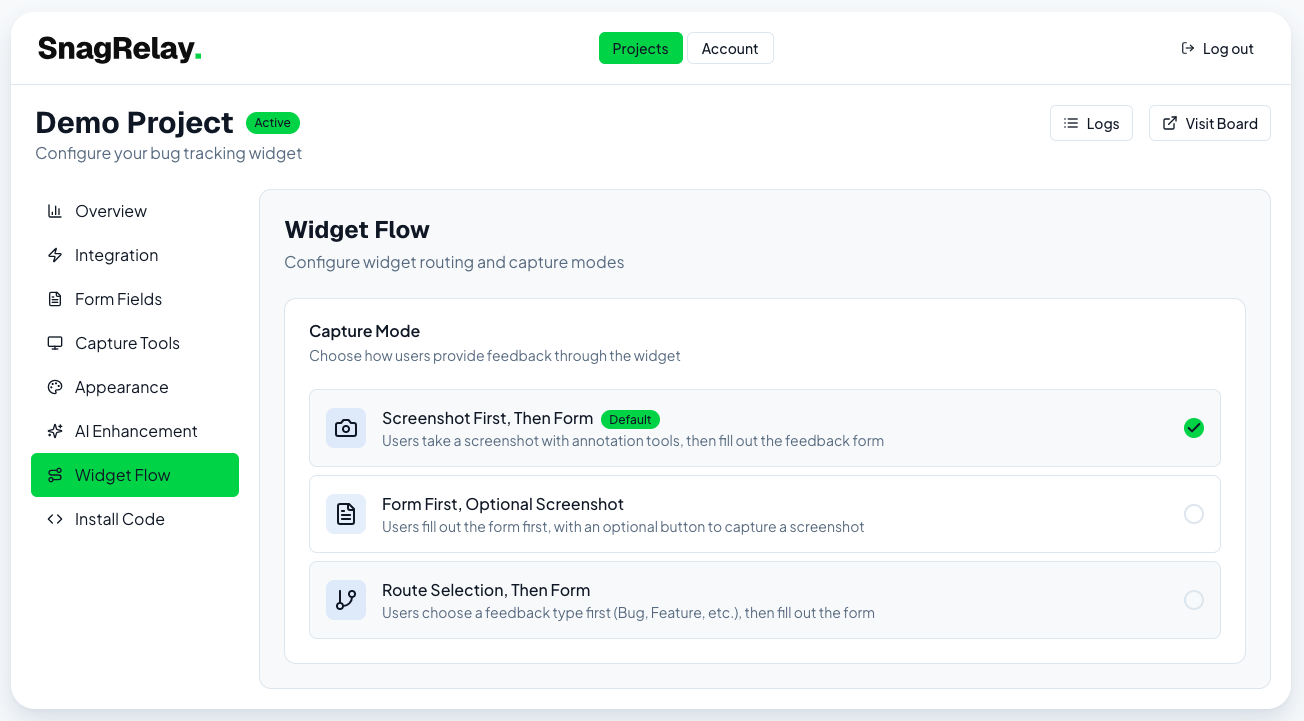Image resolution: width=1304 pixels, height=721 pixels.
Task: Click the Appearance palette icon
Action: pyautogui.click(x=55, y=387)
